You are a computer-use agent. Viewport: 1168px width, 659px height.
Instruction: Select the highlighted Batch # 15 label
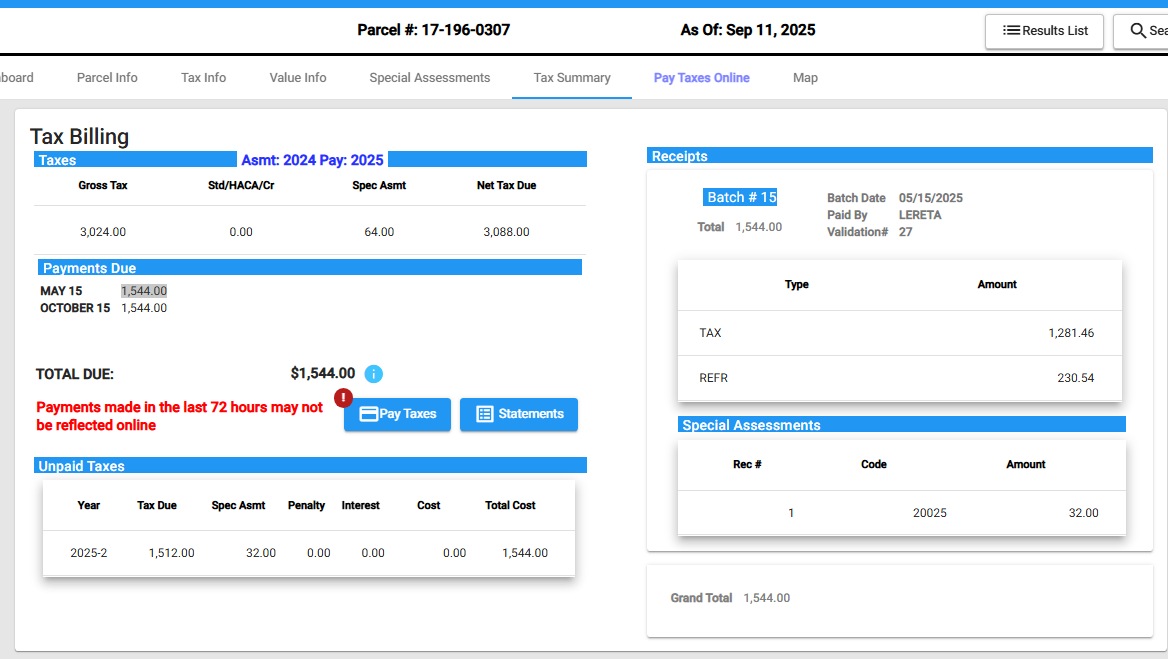tap(741, 197)
